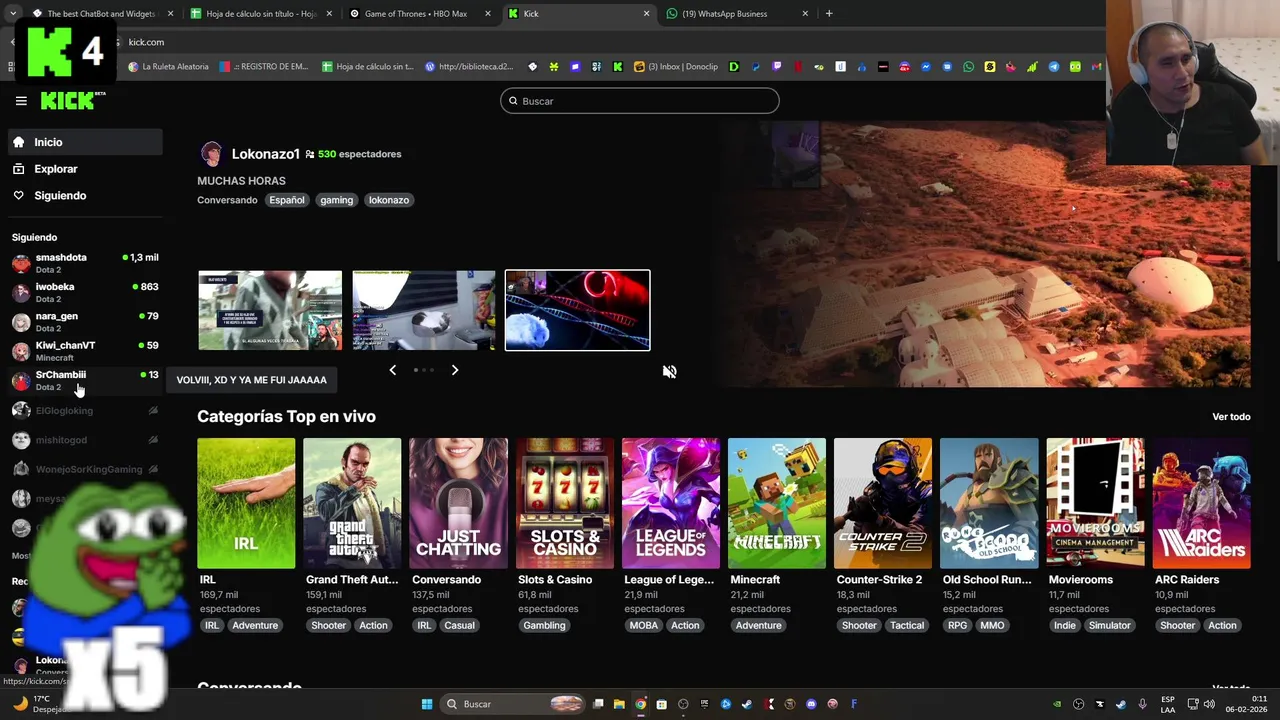
Task: Open the Counter-Strike 2 category card
Action: 883,503
